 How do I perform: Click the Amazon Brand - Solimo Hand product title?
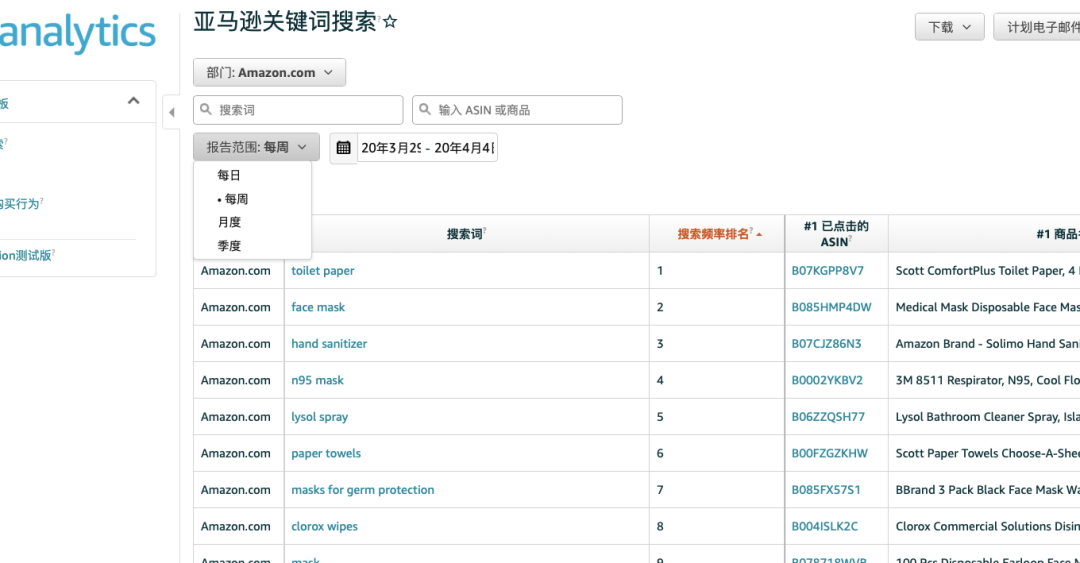[x=987, y=344]
